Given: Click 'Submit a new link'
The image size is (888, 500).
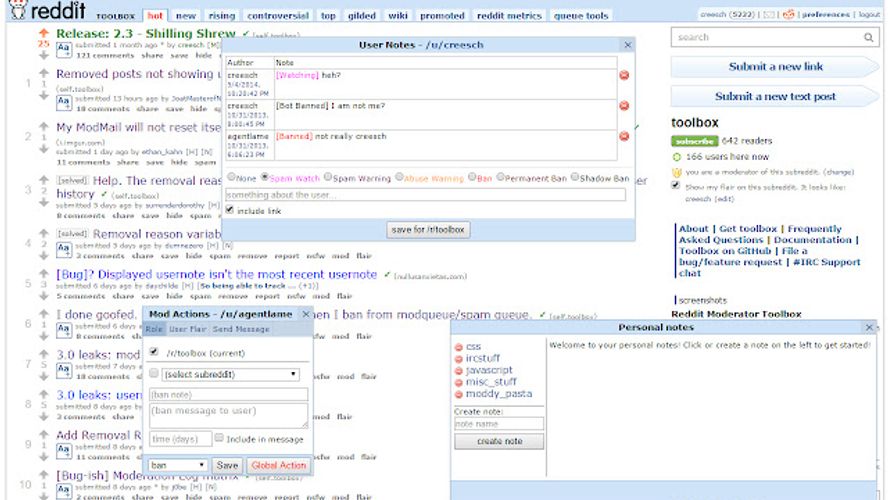Looking at the screenshot, I should 775,67.
